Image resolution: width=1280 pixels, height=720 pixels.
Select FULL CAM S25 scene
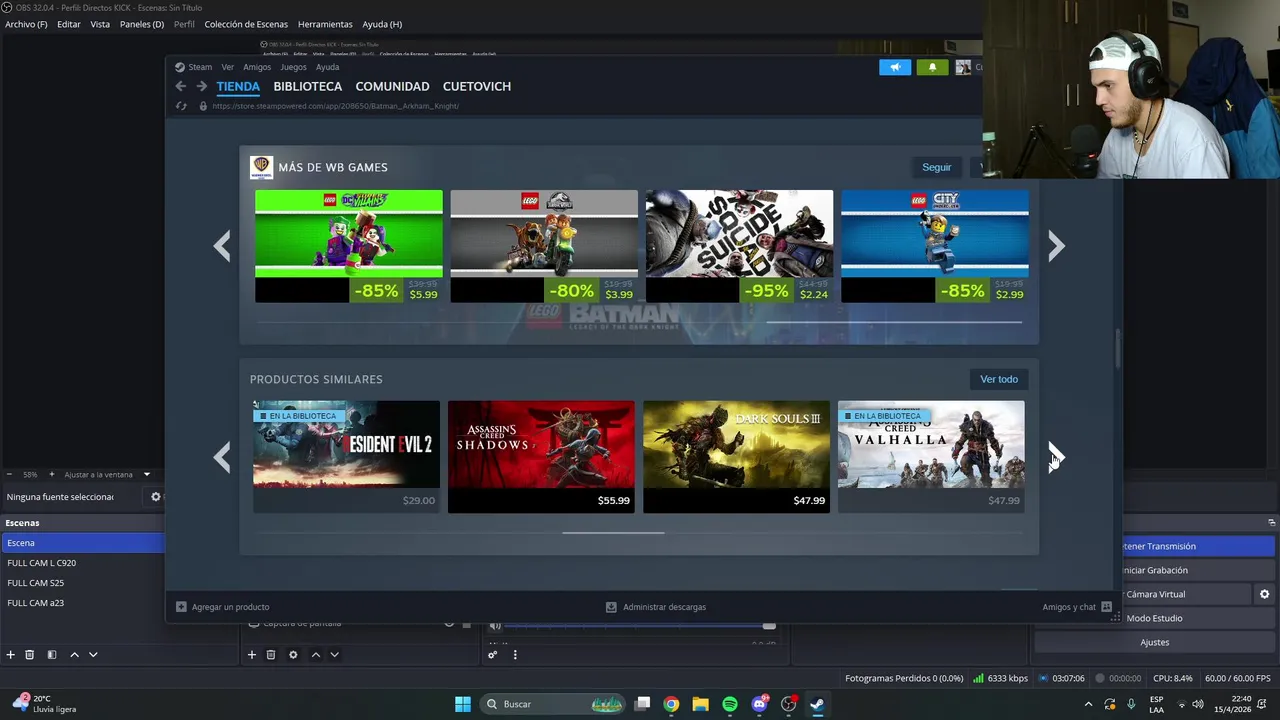(82, 583)
